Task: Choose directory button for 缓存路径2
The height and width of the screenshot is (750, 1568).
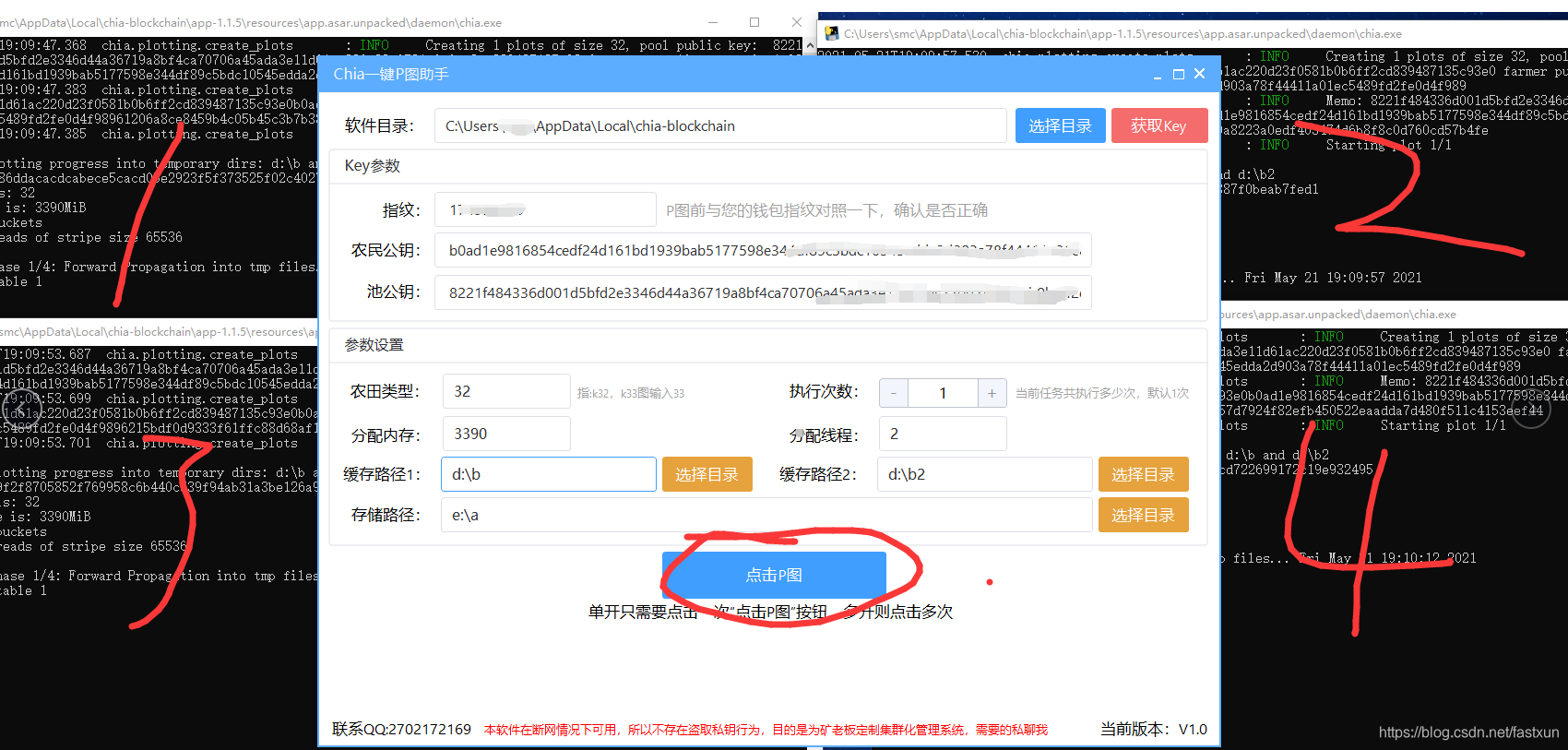Action: [x=1144, y=474]
